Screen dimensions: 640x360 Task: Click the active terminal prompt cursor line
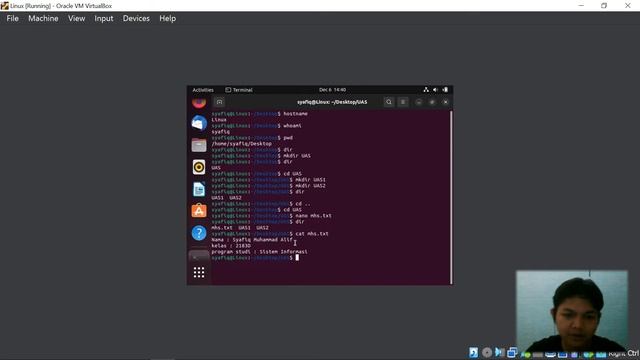pyautogui.click(x=255, y=258)
